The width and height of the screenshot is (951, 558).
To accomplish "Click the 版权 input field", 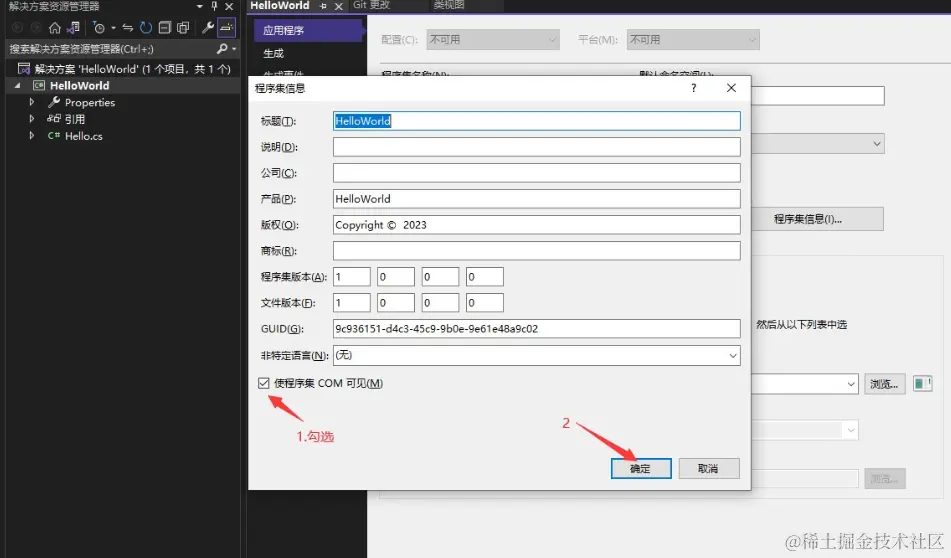I will tap(537, 225).
